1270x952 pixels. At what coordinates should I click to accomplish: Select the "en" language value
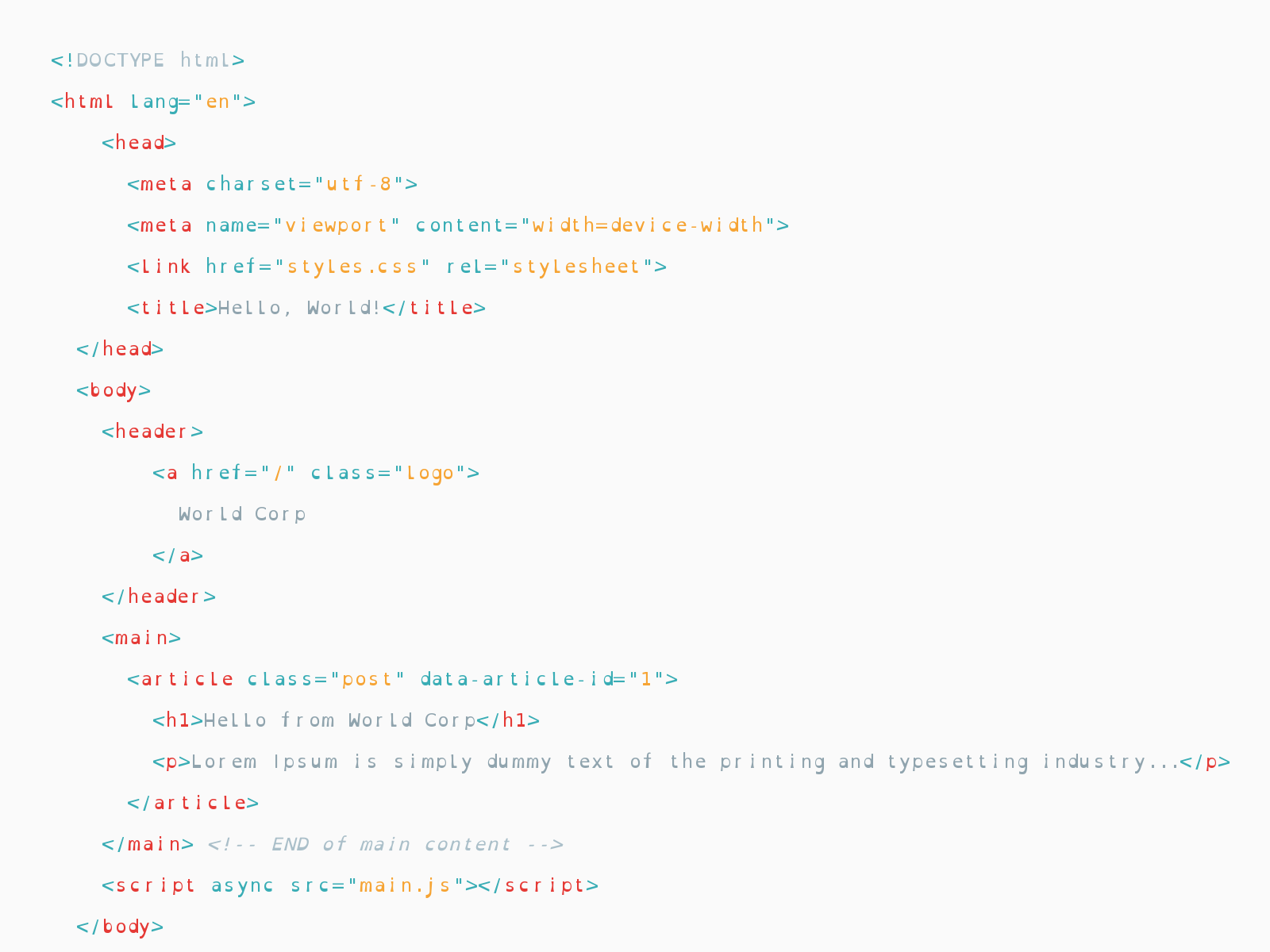tap(217, 102)
